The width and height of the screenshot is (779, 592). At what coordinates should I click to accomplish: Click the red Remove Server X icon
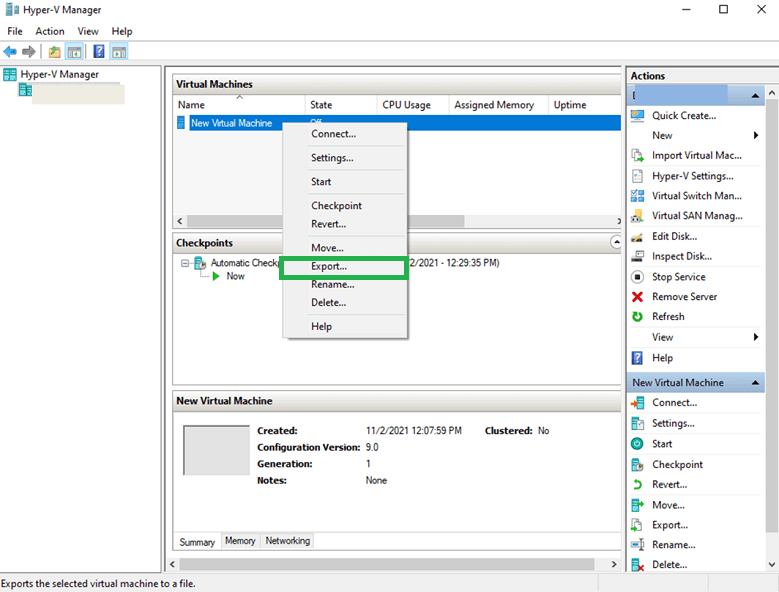(637, 296)
